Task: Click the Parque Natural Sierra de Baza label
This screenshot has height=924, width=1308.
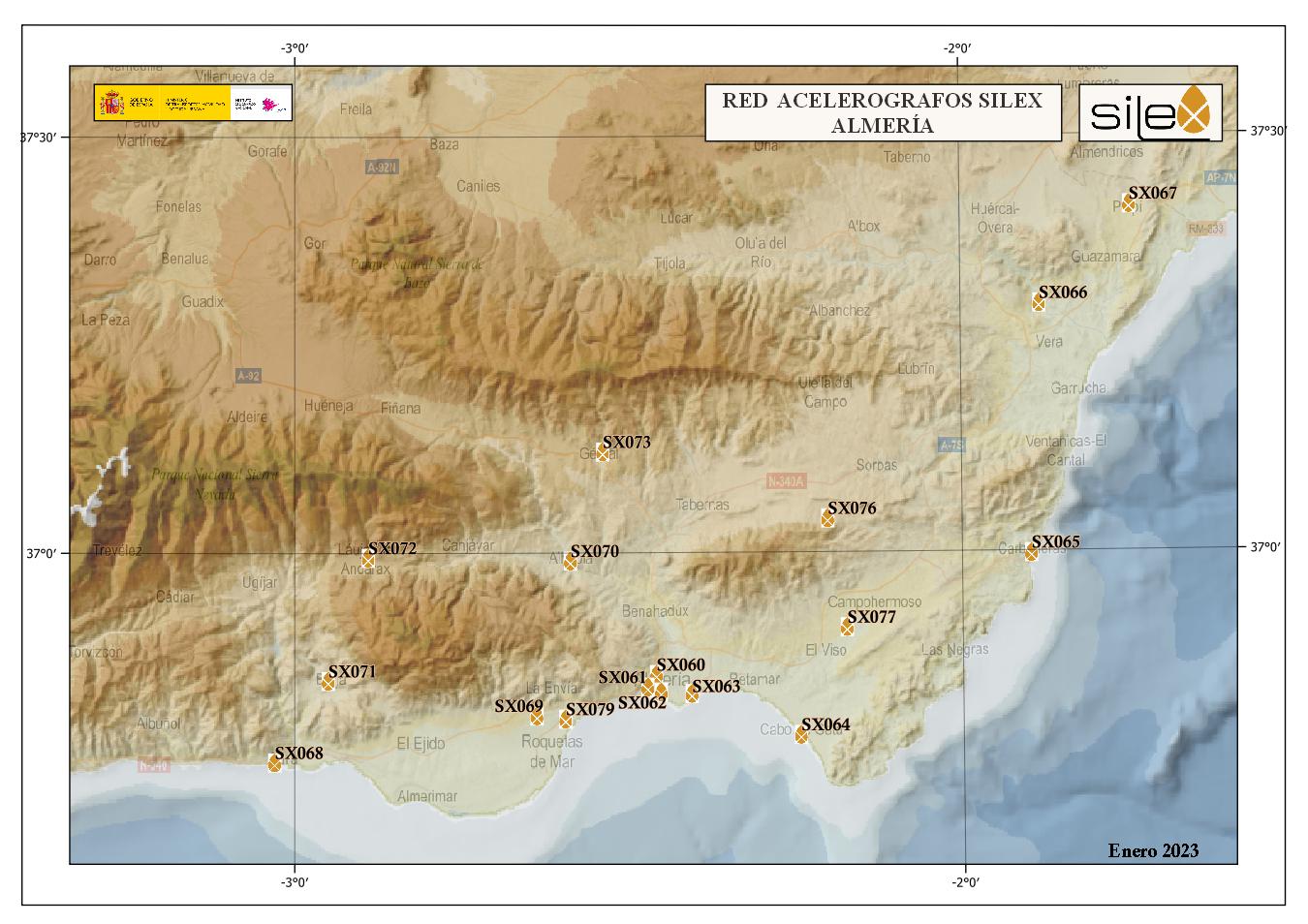Action: click(x=416, y=272)
